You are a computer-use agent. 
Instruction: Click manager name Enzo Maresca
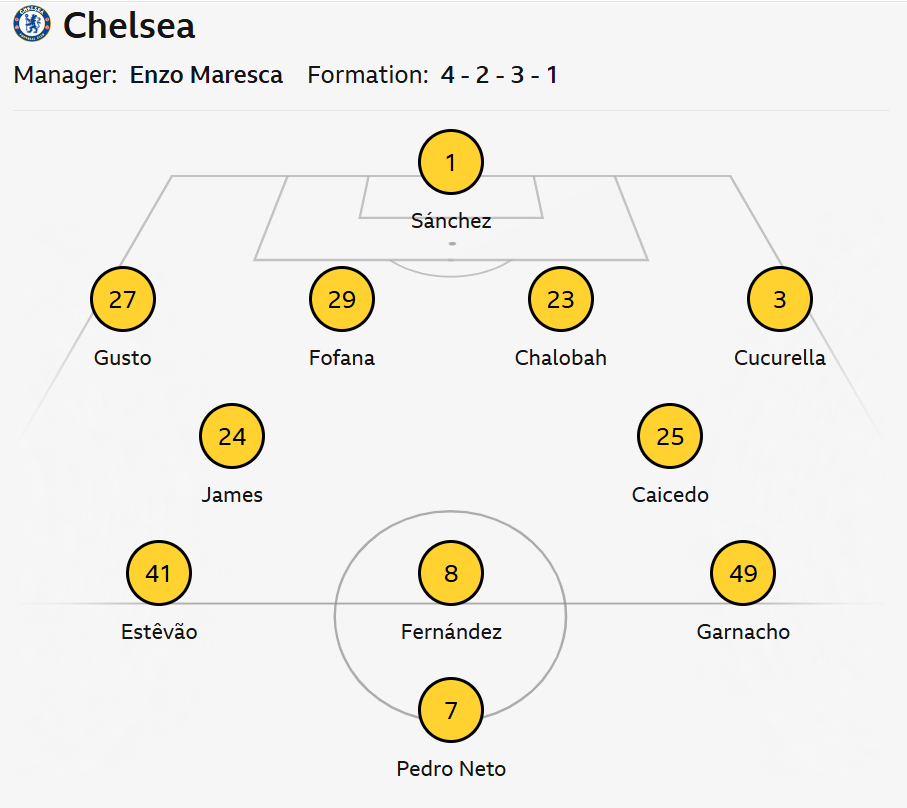[x=206, y=75]
